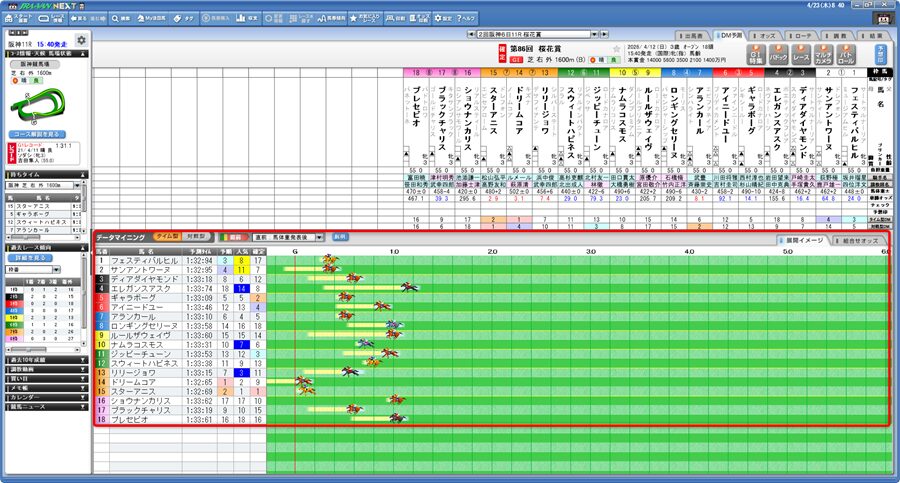Select horse row フェスティバルヒル
The height and width of the screenshot is (483, 900).
(180, 261)
